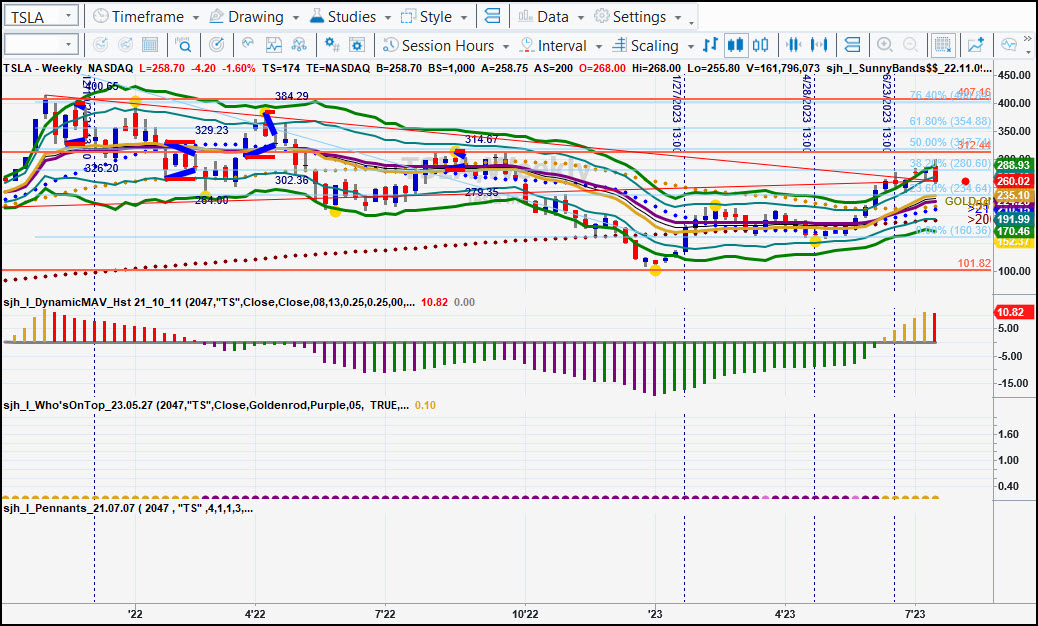Image resolution: width=1038 pixels, height=626 pixels.
Task: Click the zoom out magnifier
Action: 910,45
